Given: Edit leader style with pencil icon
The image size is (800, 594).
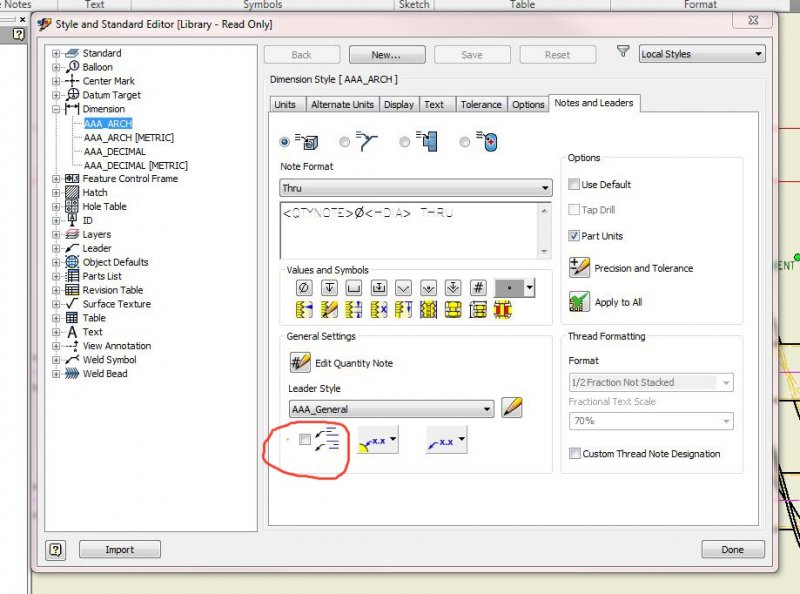Looking at the screenshot, I should coord(512,408).
